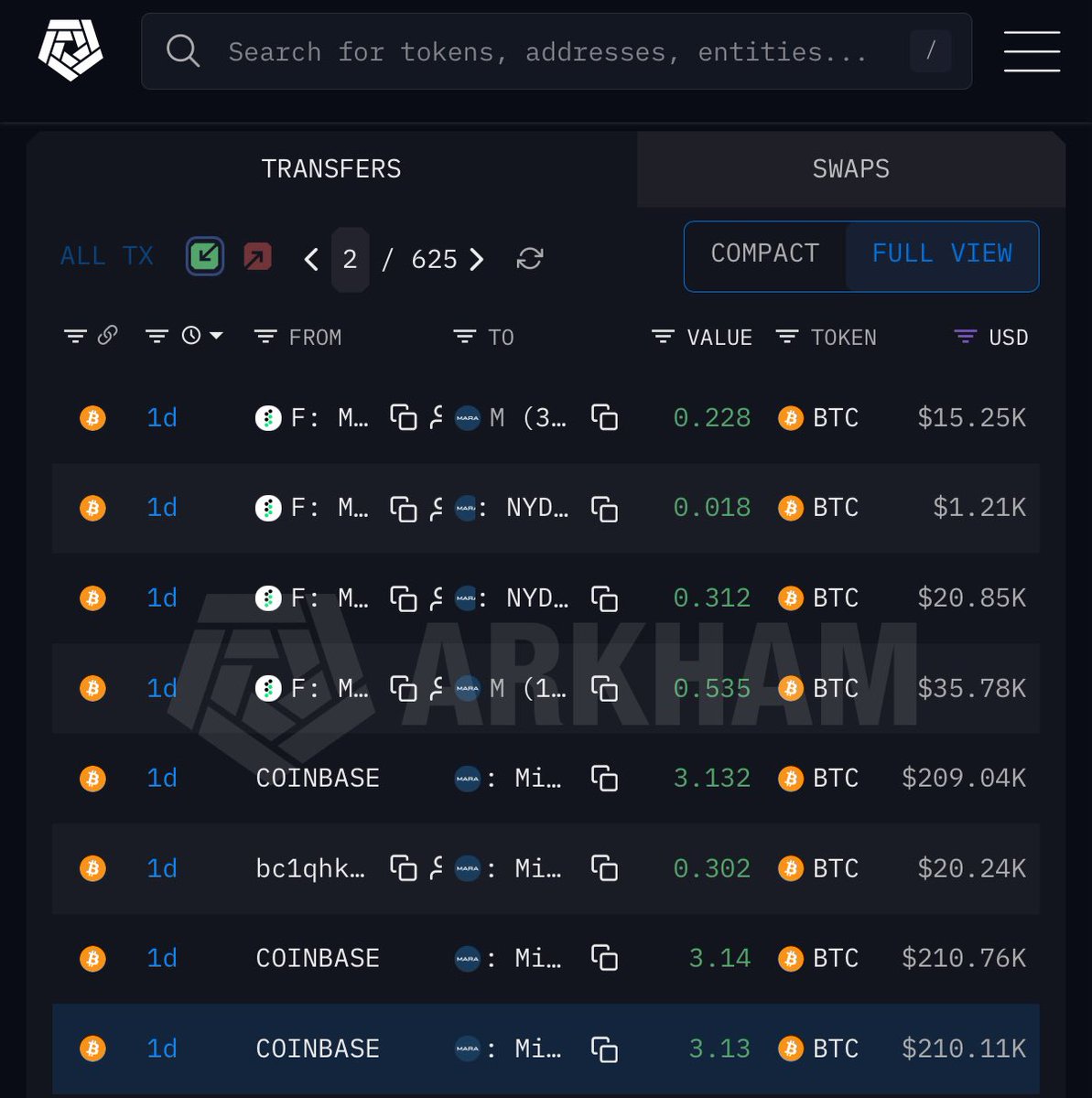Switch to the SWAPS tab
This screenshot has width=1092, height=1098.
point(850,169)
